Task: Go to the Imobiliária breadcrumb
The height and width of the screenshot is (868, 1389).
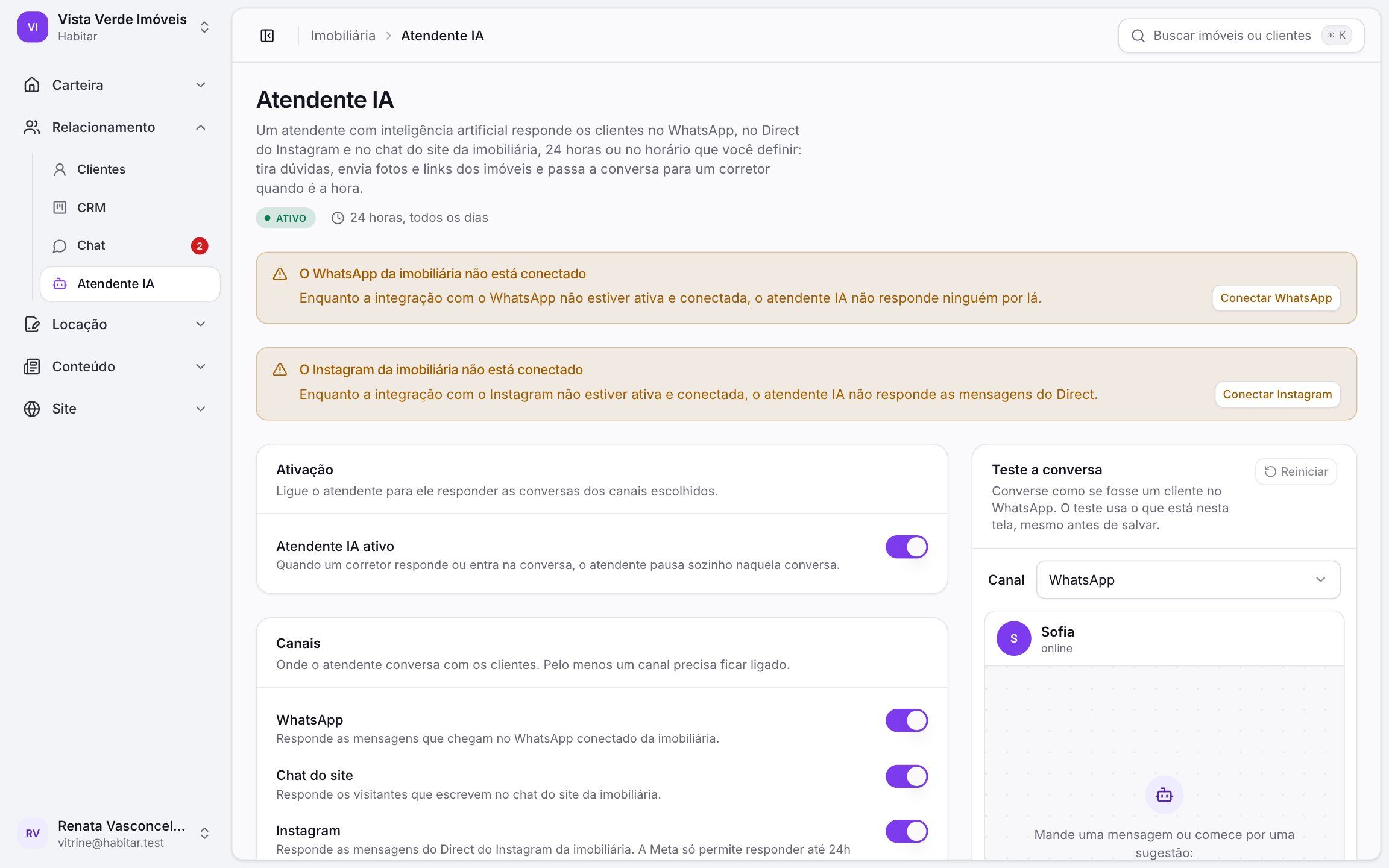Action: point(342,36)
